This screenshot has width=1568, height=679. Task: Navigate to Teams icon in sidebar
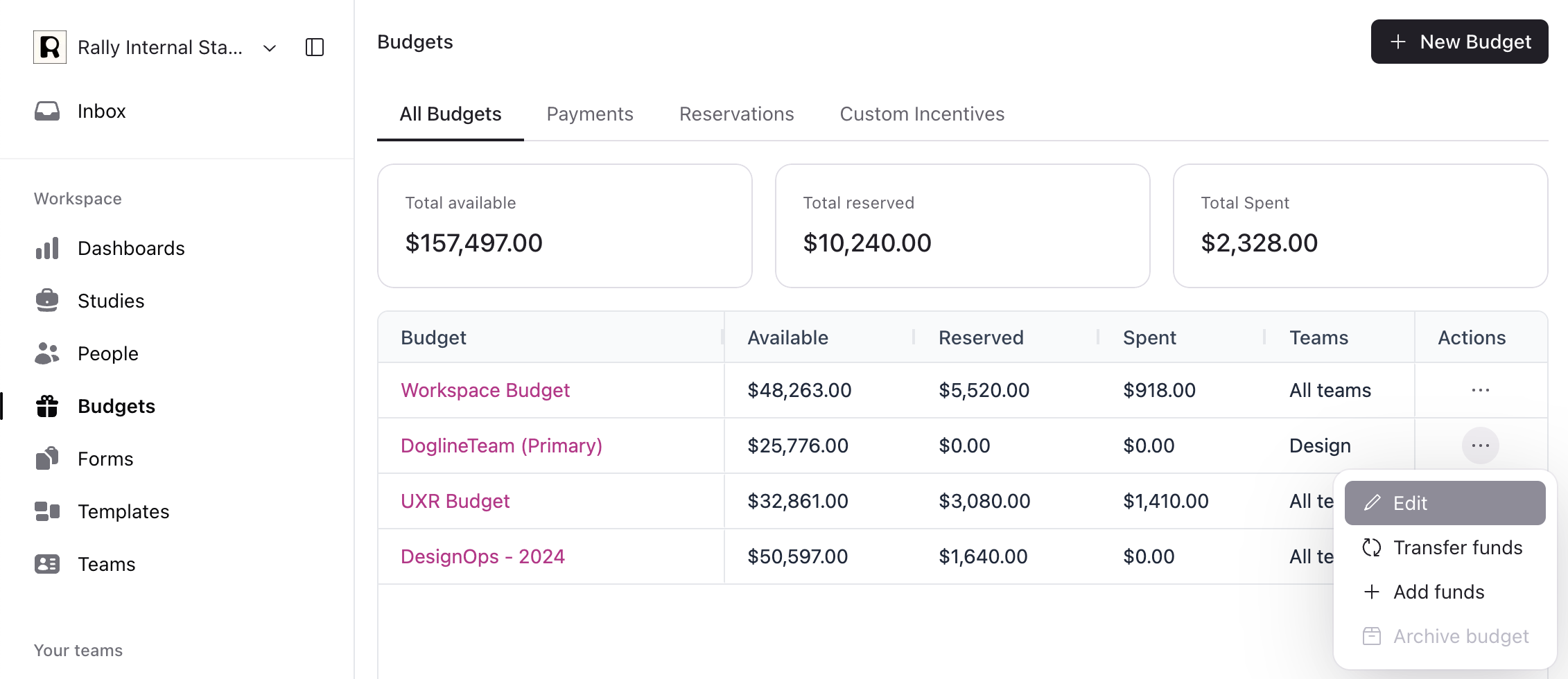47,564
